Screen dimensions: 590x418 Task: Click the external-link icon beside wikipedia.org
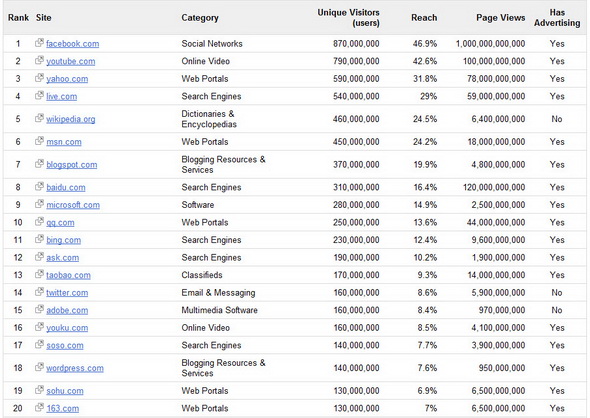click(39, 118)
